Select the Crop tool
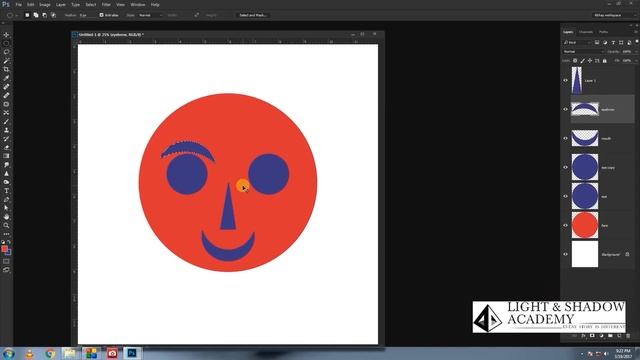This screenshot has width=640, height=360. (x=6, y=69)
